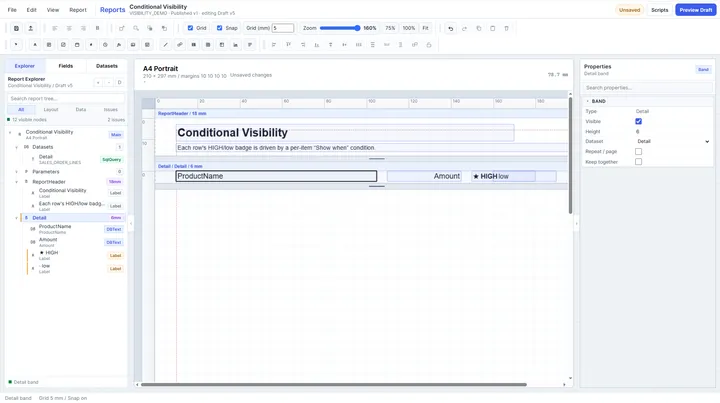This screenshot has height=403, width=720.
Task: Set zoom to 75% button
Action: (x=390, y=28)
